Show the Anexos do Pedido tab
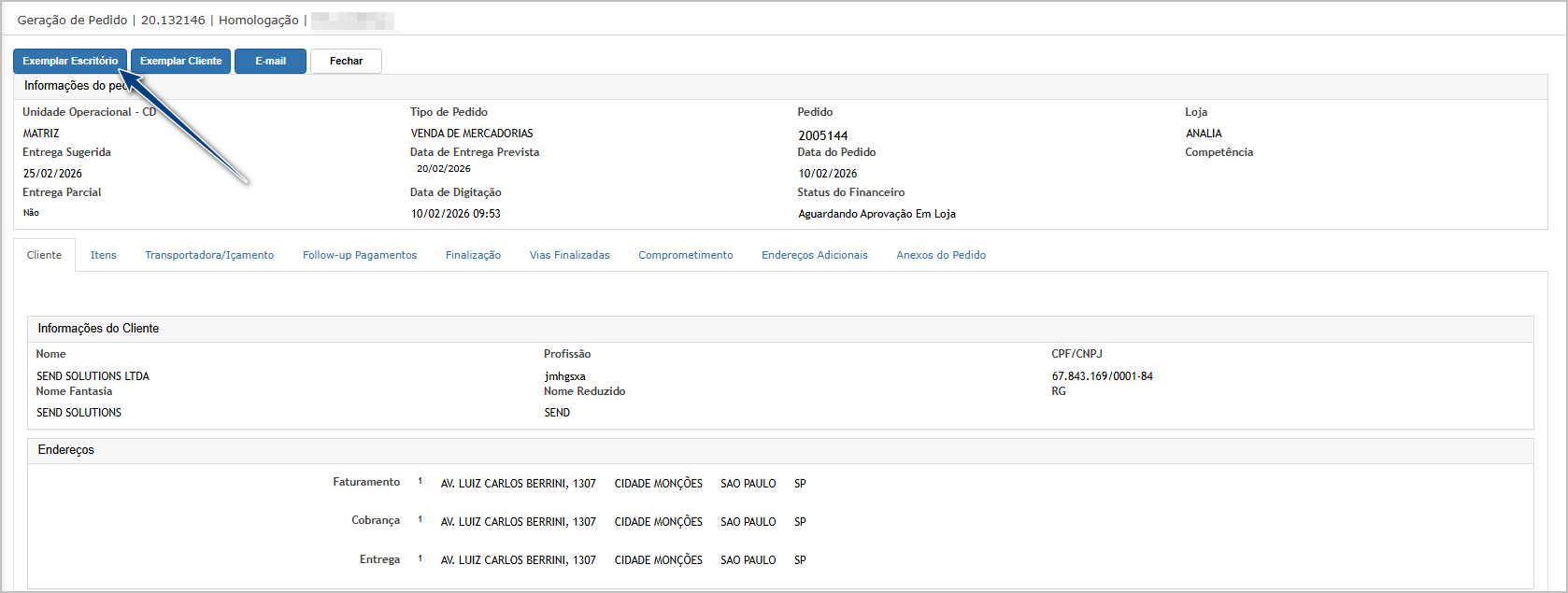This screenshot has width=1568, height=593. pos(941,255)
